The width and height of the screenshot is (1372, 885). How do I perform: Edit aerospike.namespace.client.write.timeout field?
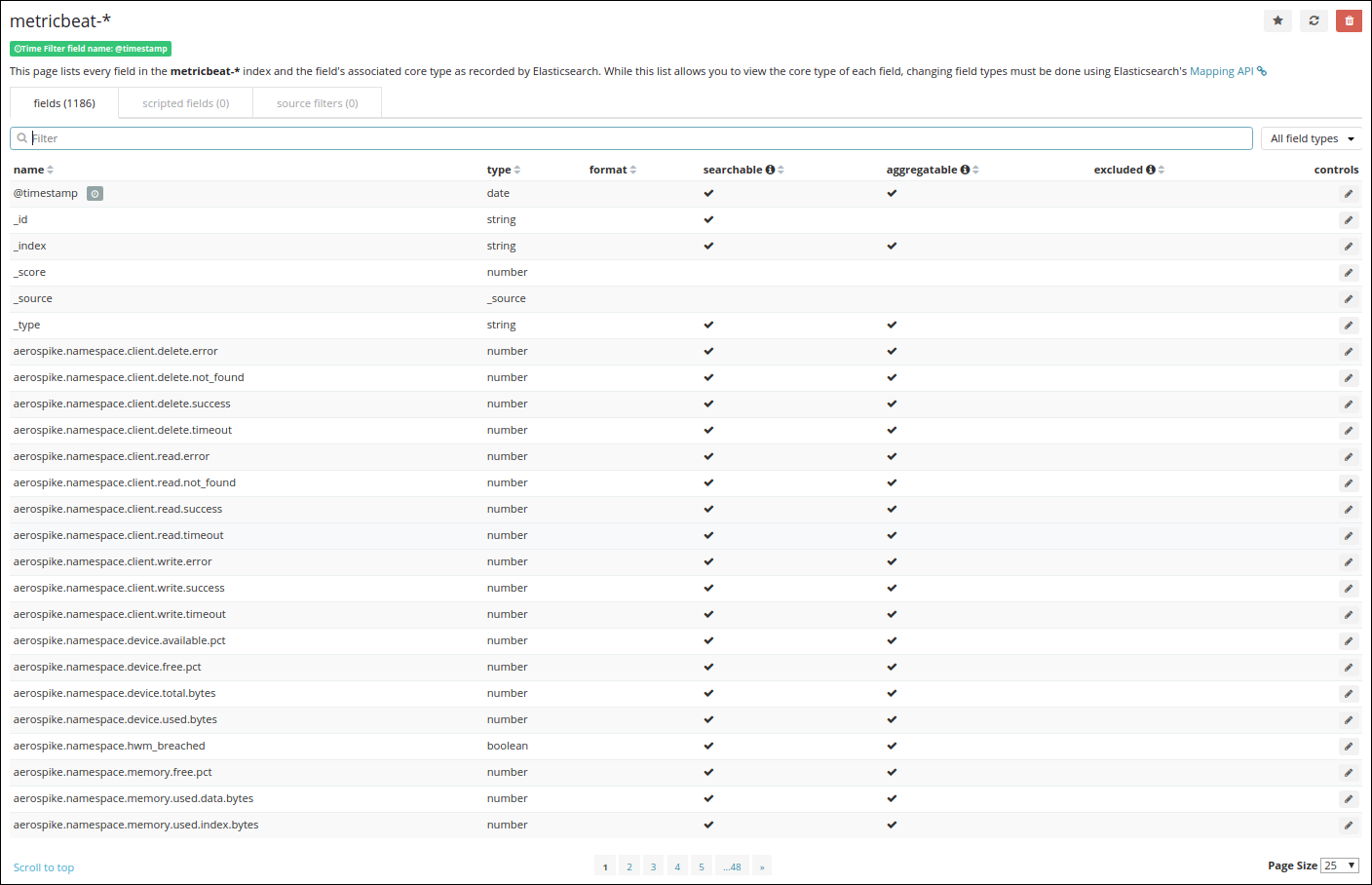coord(1349,615)
